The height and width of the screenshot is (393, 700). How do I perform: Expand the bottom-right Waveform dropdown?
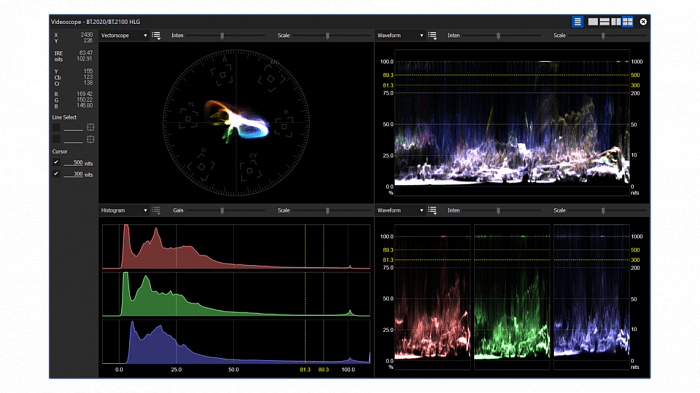point(400,210)
